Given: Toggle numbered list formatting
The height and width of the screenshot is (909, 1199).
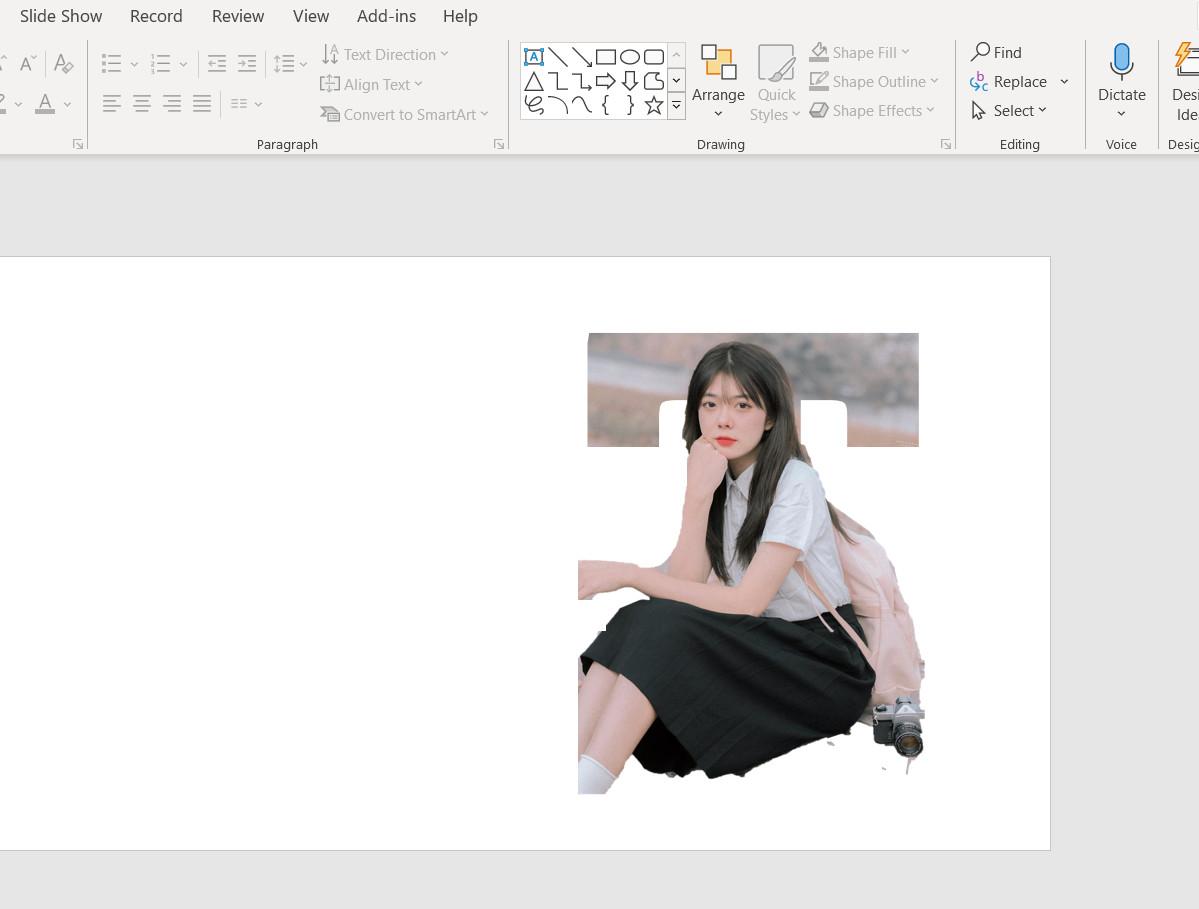Looking at the screenshot, I should [x=160, y=63].
